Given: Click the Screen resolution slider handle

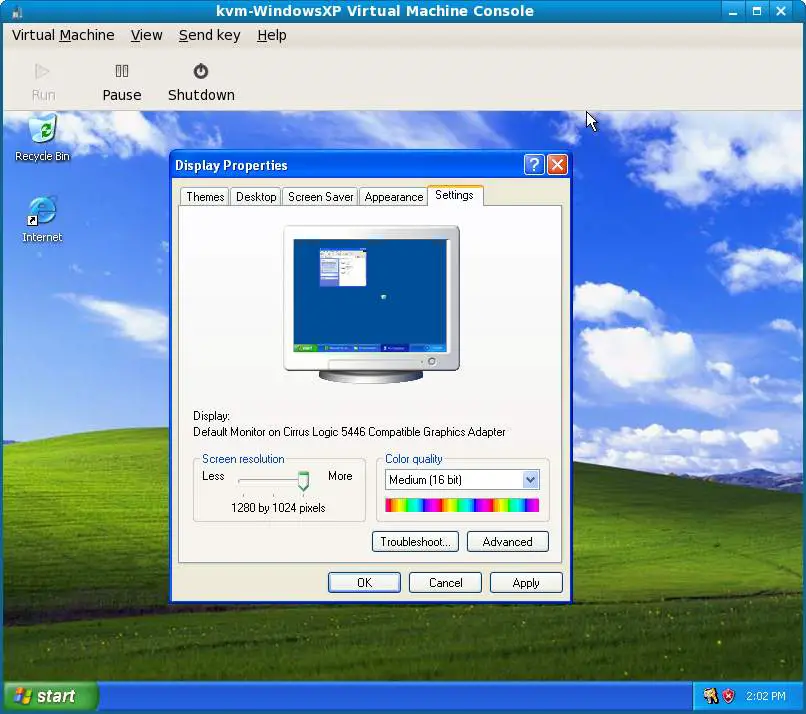Looking at the screenshot, I should click(x=303, y=481).
